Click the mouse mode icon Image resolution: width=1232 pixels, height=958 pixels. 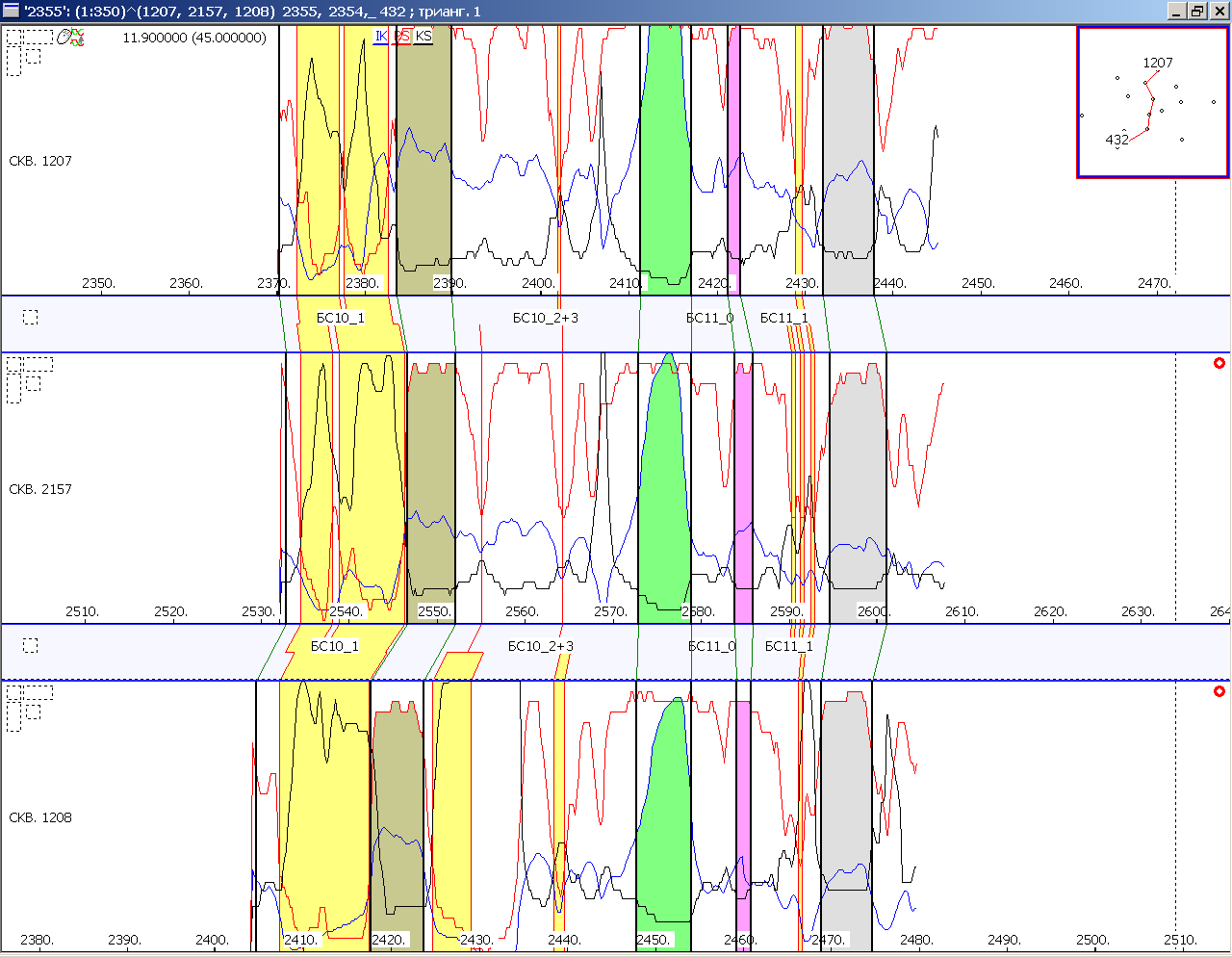64,37
